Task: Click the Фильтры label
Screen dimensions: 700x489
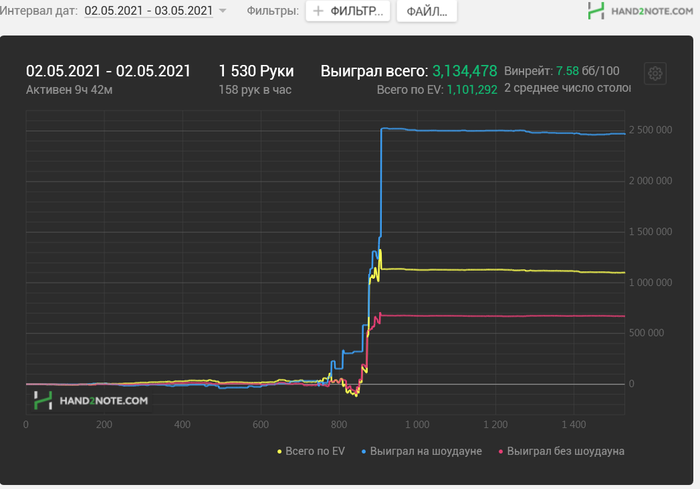Action: [272, 11]
